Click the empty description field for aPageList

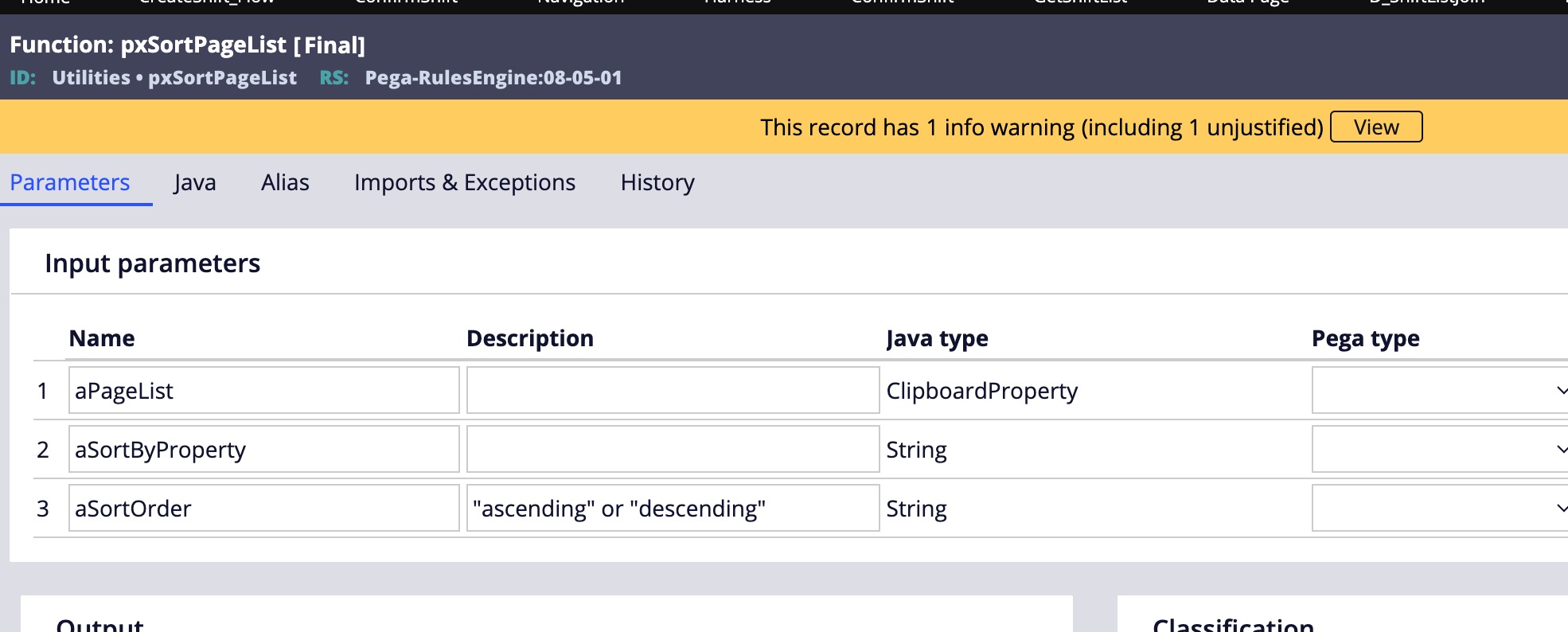(x=673, y=391)
